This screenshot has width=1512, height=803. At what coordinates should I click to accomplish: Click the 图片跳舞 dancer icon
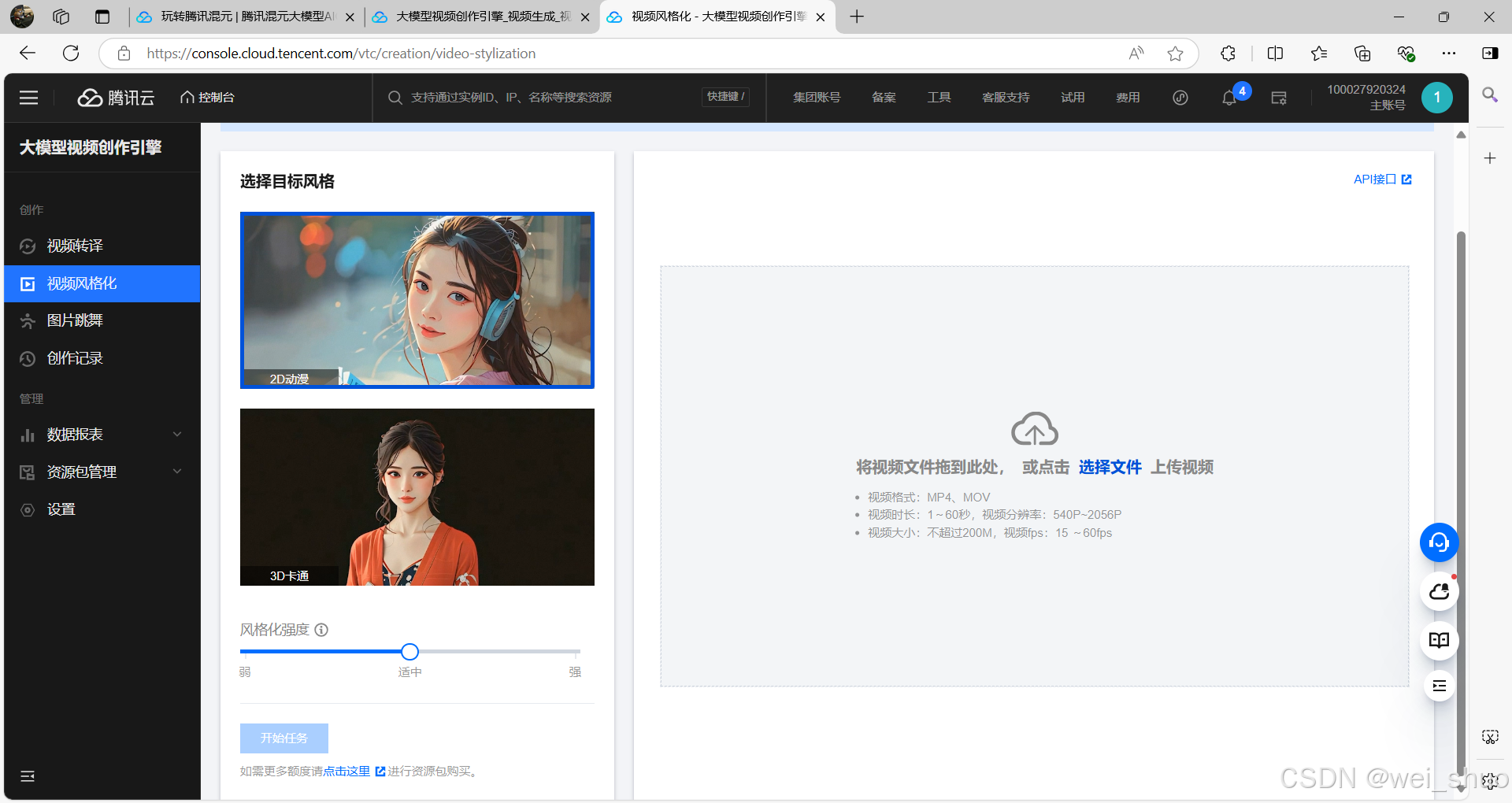[28, 320]
